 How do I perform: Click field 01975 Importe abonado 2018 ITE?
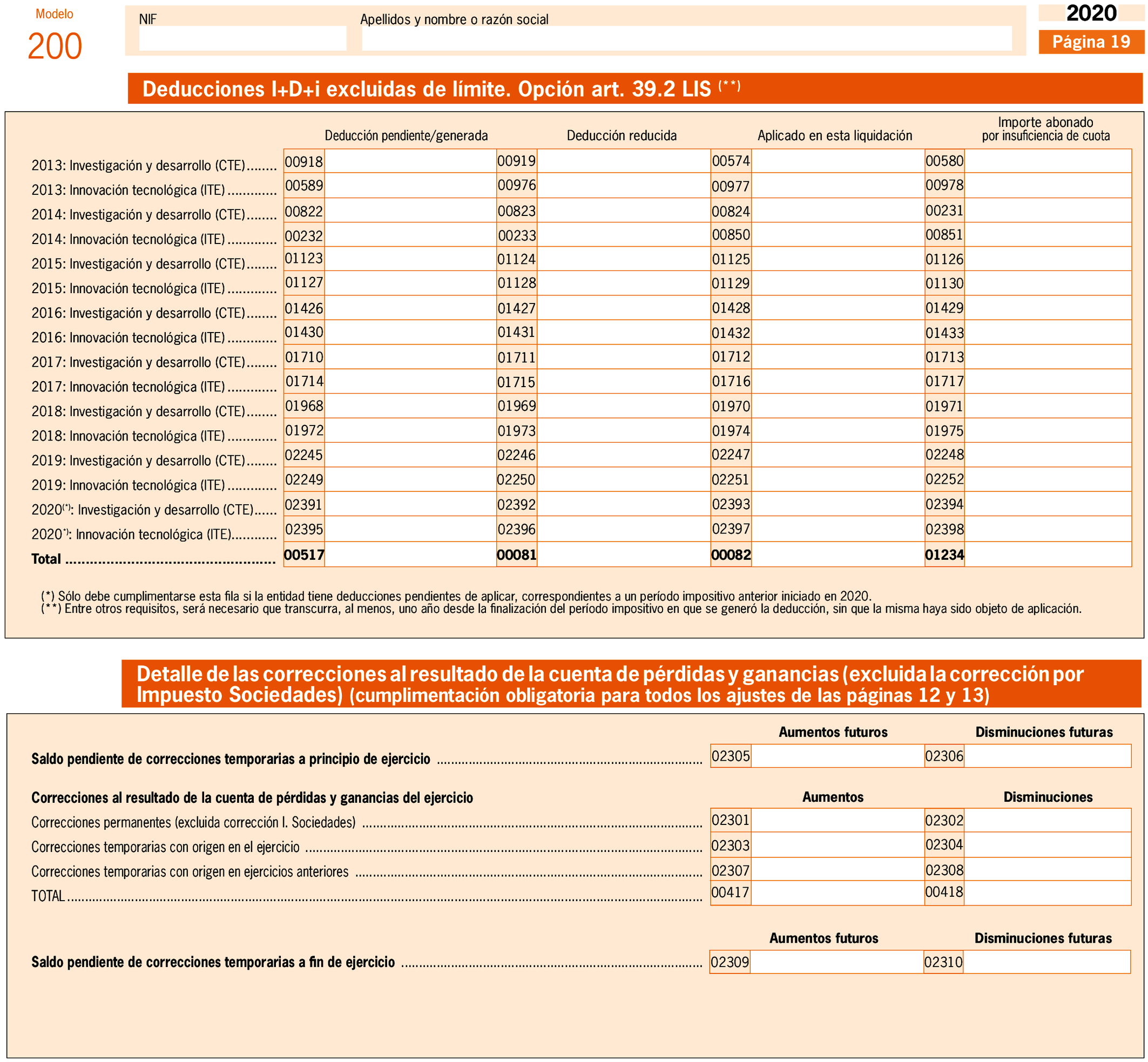[x=1048, y=431]
